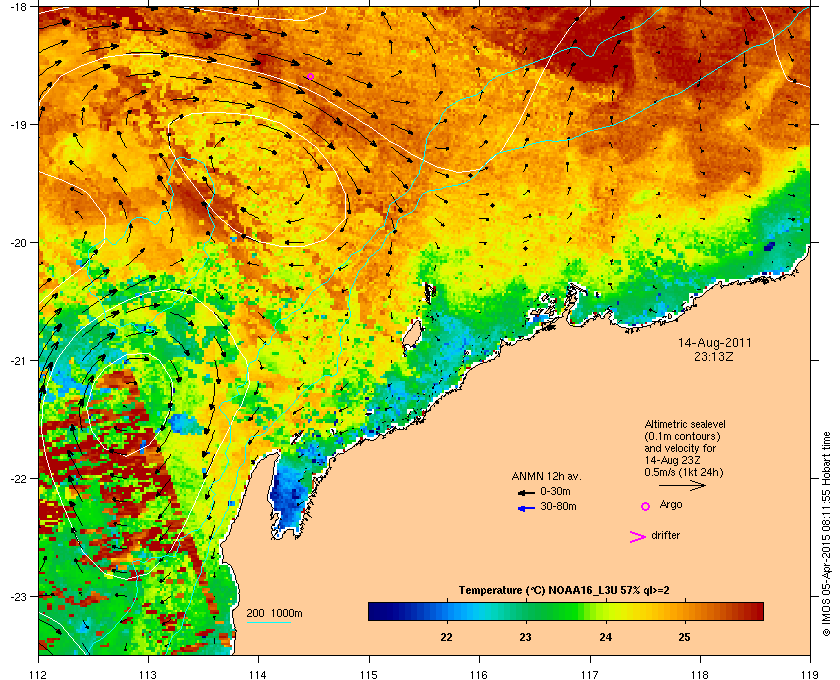Viewport: 840px width, 680px height.
Task: Click the 0.5m/s velocity scale arrow
Action: (x=682, y=486)
